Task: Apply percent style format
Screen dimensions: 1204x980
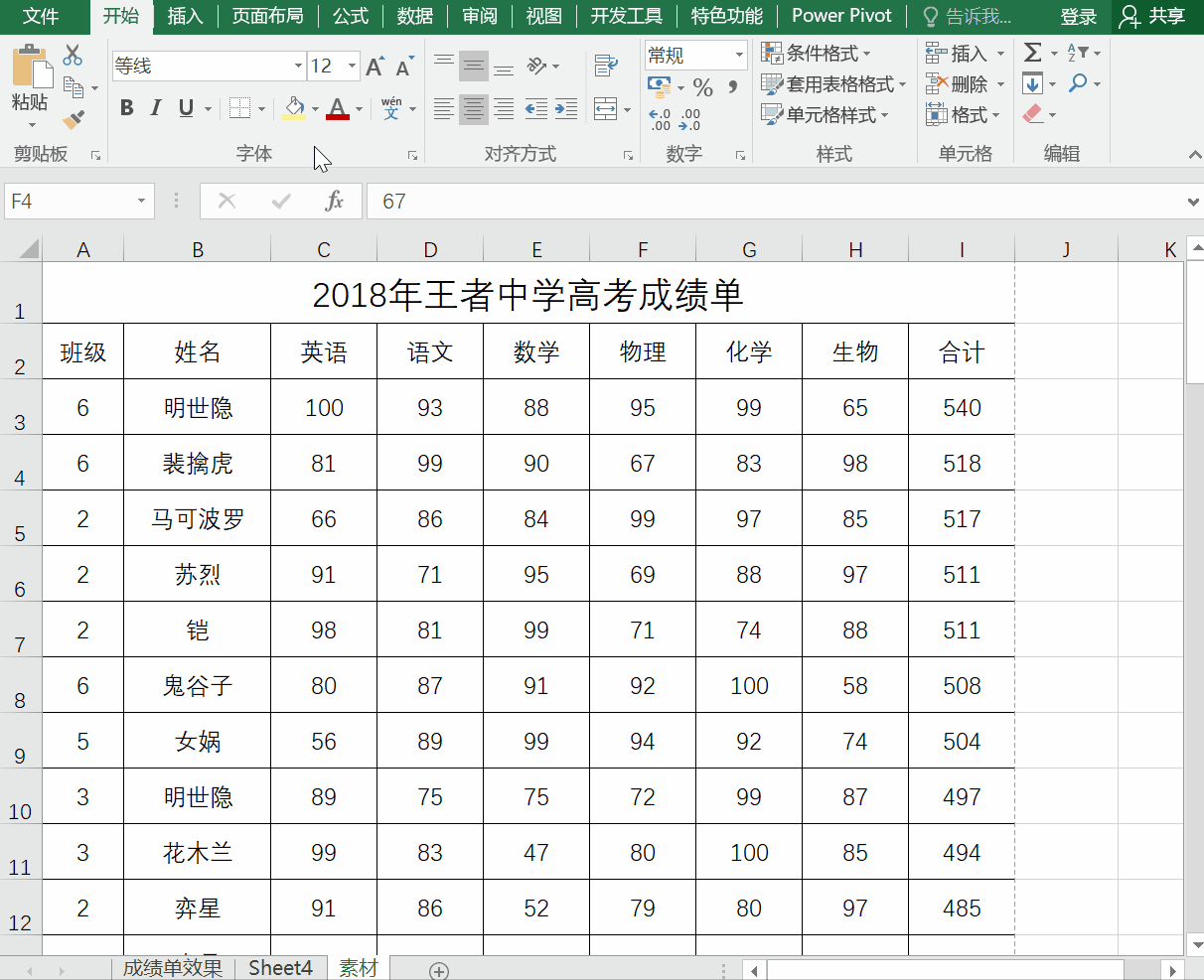Action: (x=703, y=87)
